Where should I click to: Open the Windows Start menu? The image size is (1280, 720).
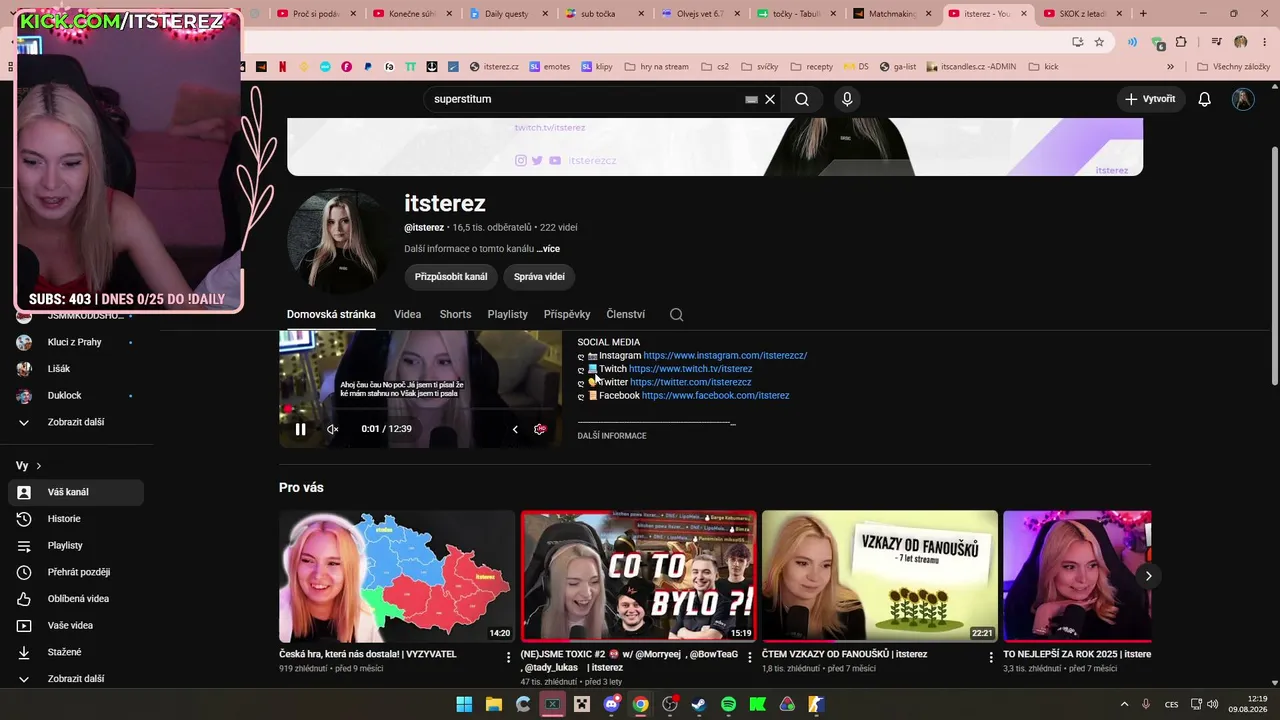tap(464, 704)
